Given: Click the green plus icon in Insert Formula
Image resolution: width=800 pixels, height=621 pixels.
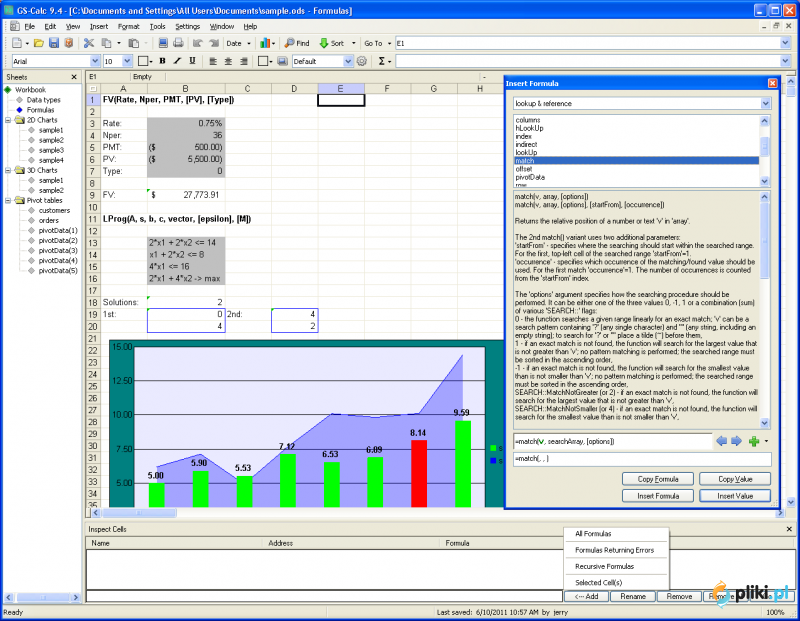Looking at the screenshot, I should (x=754, y=441).
